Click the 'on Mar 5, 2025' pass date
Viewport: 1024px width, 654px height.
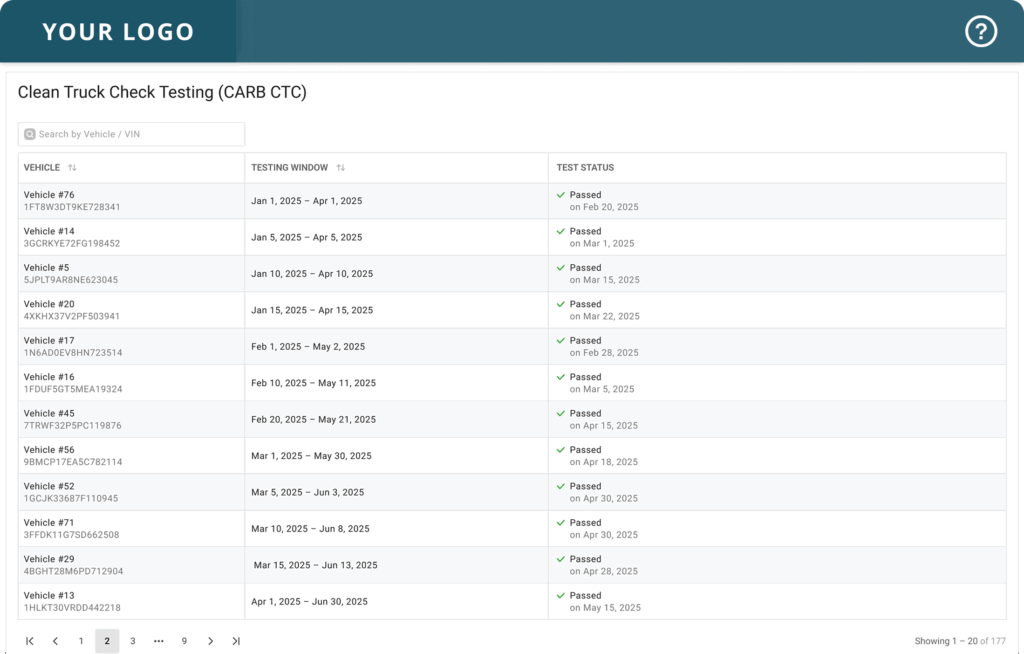(601, 389)
